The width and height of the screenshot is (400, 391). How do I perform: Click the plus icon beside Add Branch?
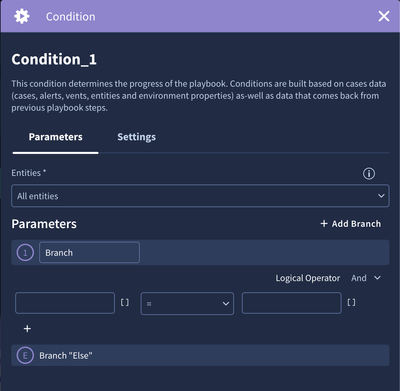point(324,224)
